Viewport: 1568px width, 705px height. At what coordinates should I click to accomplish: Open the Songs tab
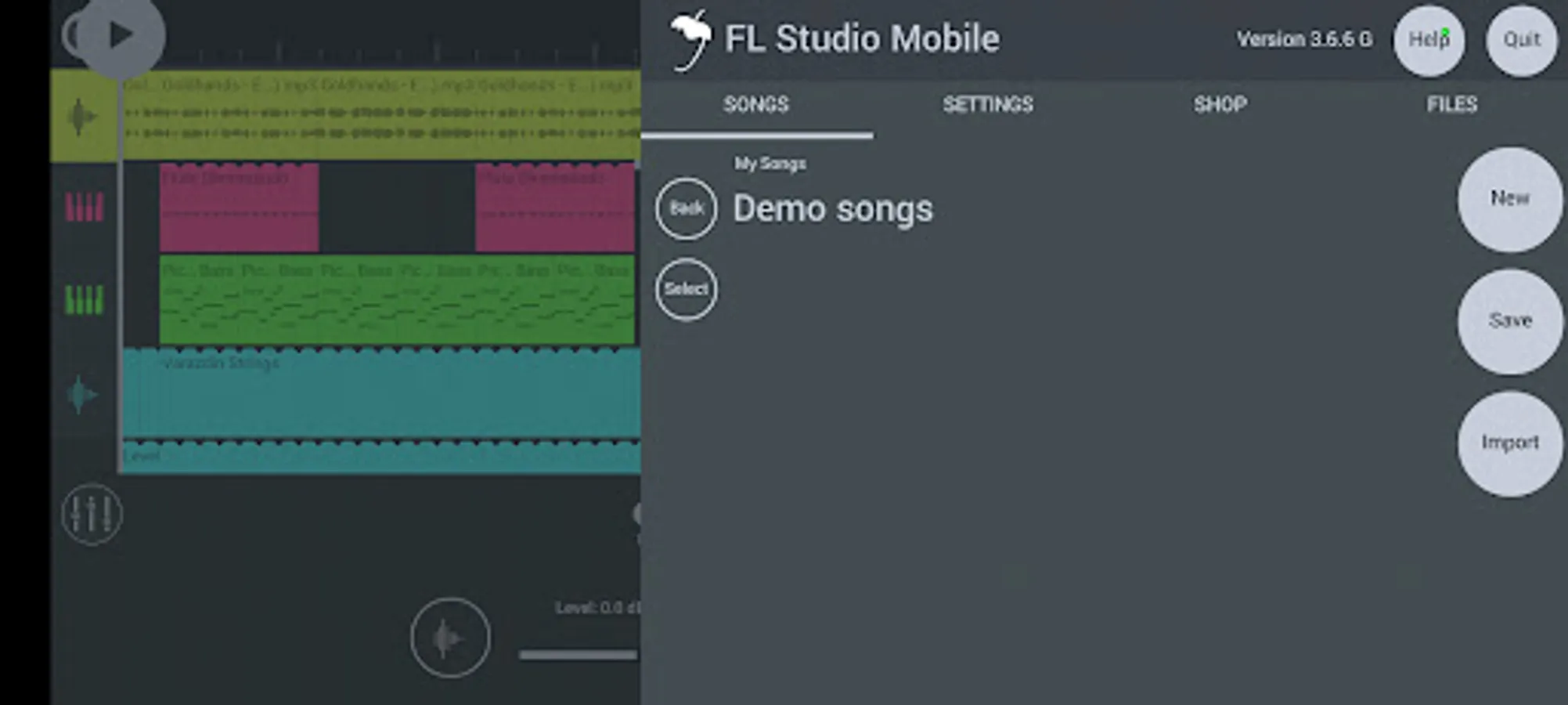[756, 105]
